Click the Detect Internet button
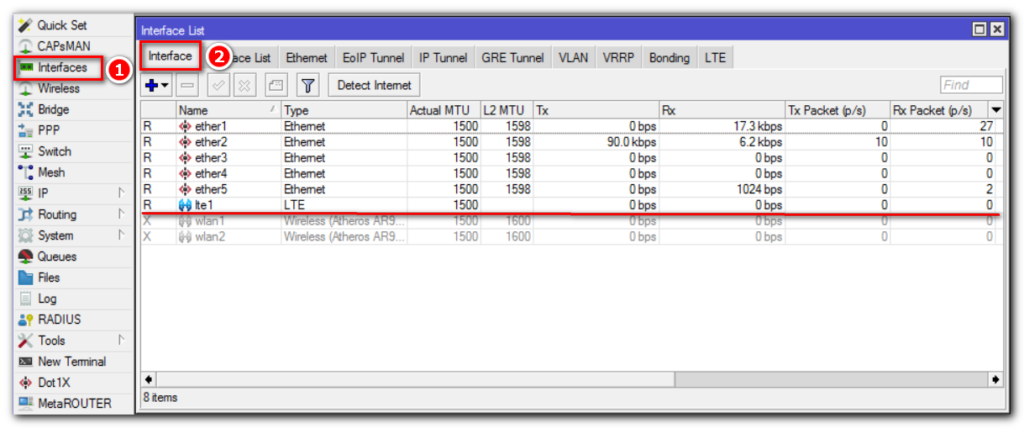Image resolution: width=1024 pixels, height=428 pixels. [x=374, y=86]
